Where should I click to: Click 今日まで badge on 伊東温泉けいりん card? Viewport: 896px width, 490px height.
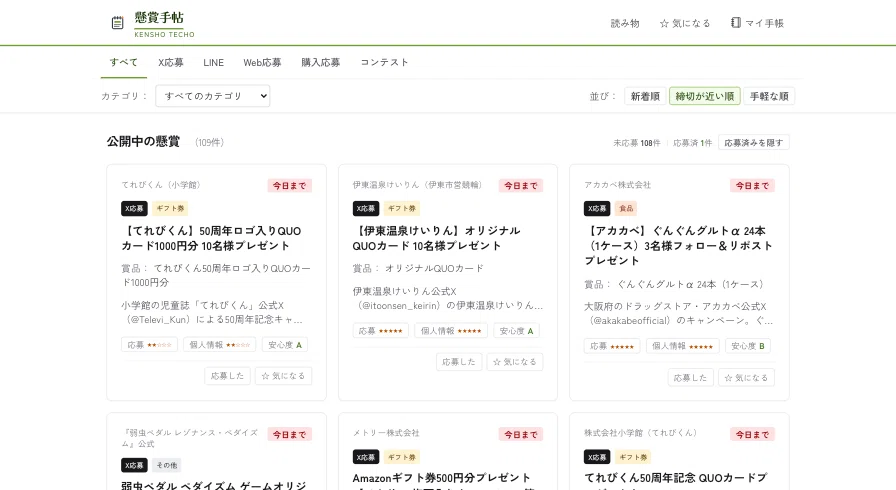[521, 186]
